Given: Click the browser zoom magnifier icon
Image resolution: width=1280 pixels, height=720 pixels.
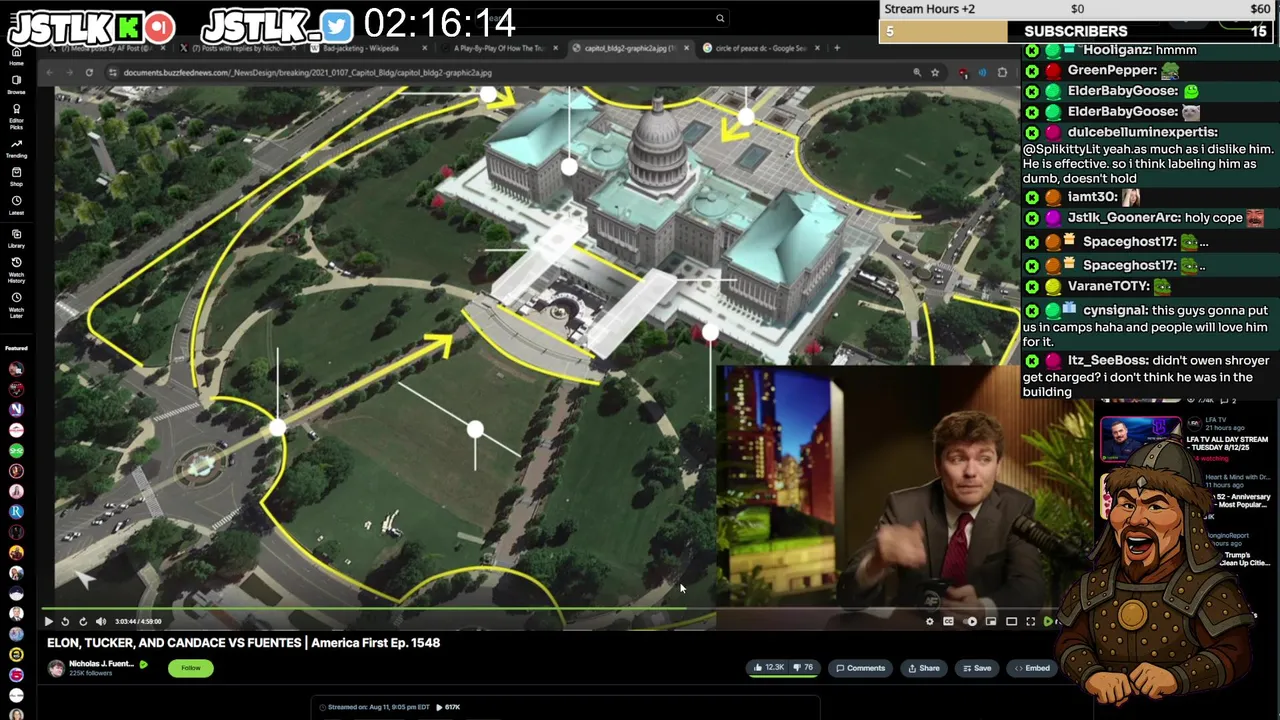Looking at the screenshot, I should (916, 72).
